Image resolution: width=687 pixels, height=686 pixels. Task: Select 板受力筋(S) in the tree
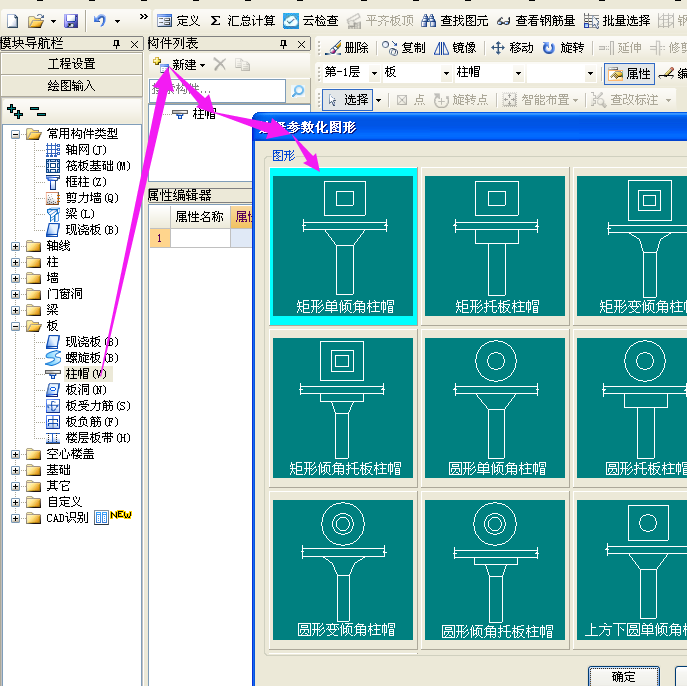pyautogui.click(x=88, y=406)
